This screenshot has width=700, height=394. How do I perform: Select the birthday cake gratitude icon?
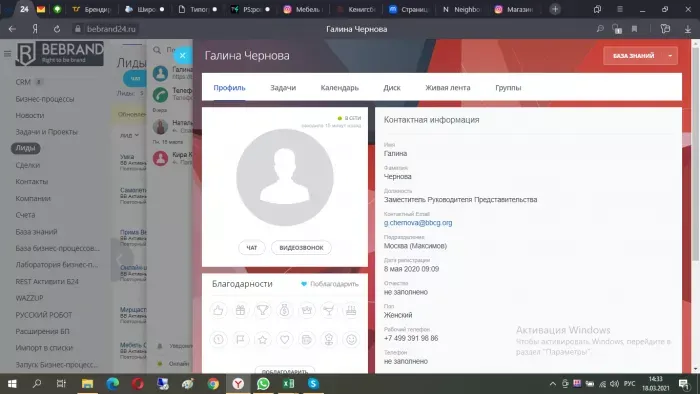[x=351, y=310]
